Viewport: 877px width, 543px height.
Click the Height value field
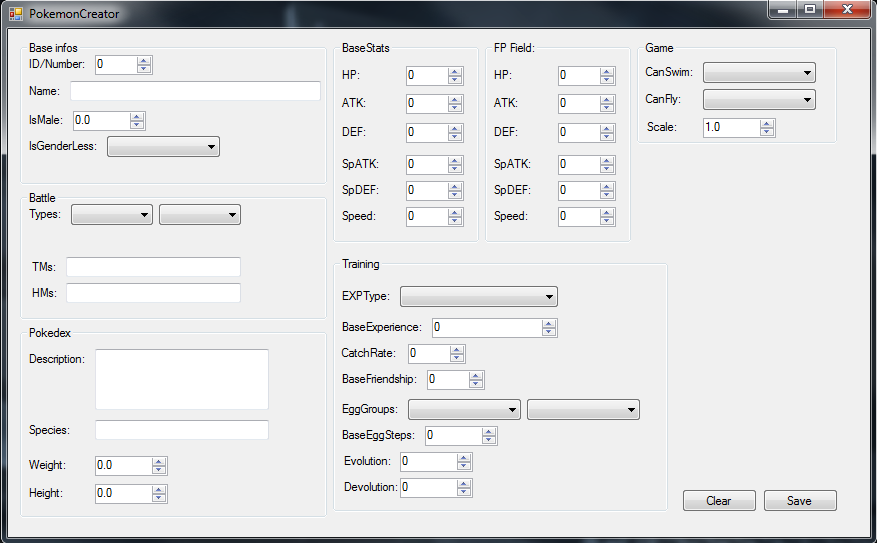[x=124, y=494]
